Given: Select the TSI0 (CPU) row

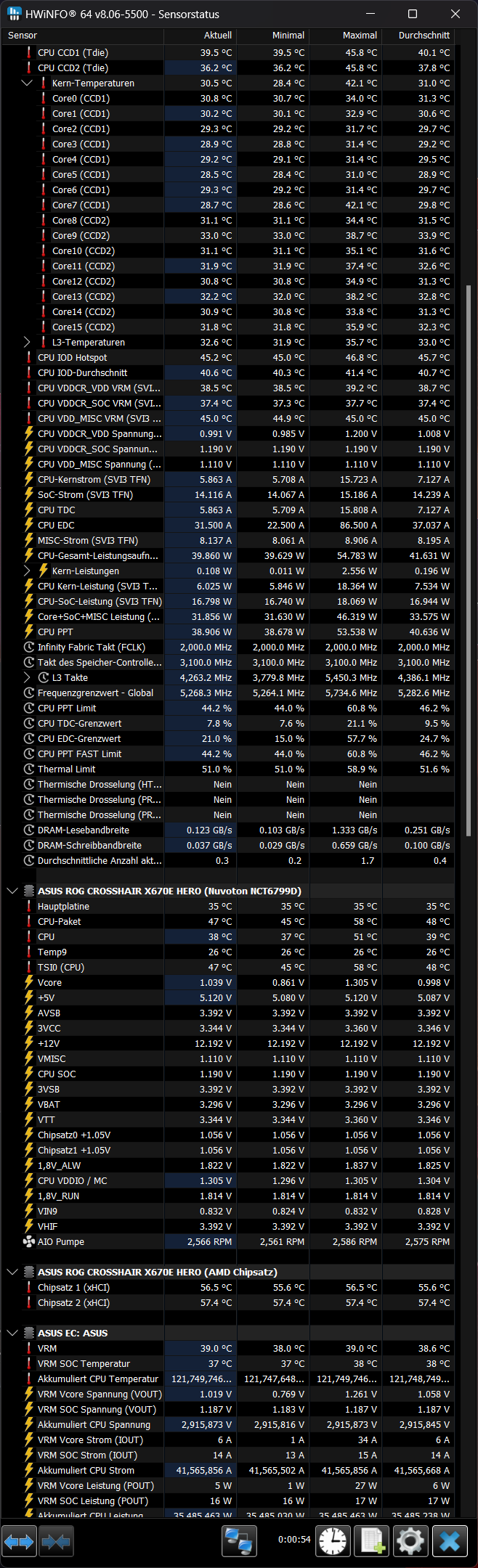Looking at the screenshot, I should coord(228,967).
